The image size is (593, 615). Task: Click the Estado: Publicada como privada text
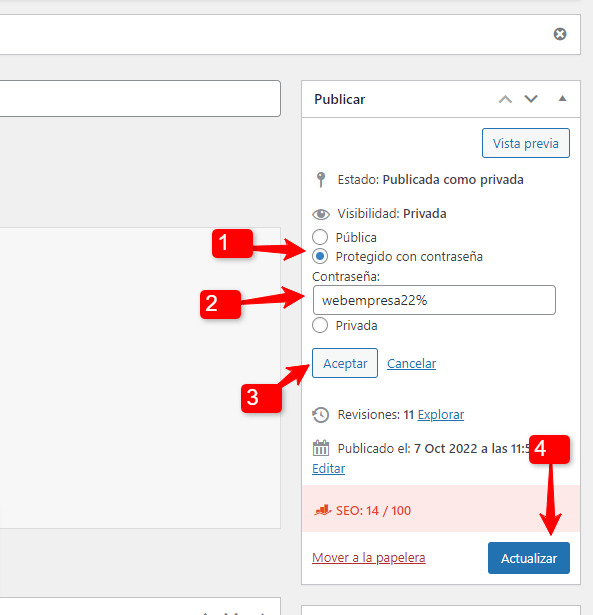(431, 180)
